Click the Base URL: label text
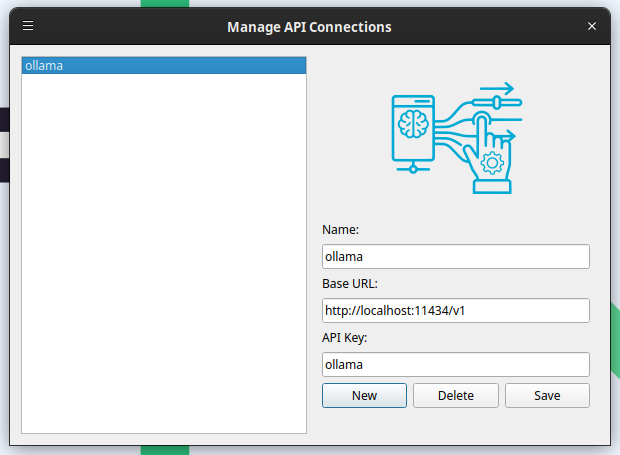 (350, 283)
